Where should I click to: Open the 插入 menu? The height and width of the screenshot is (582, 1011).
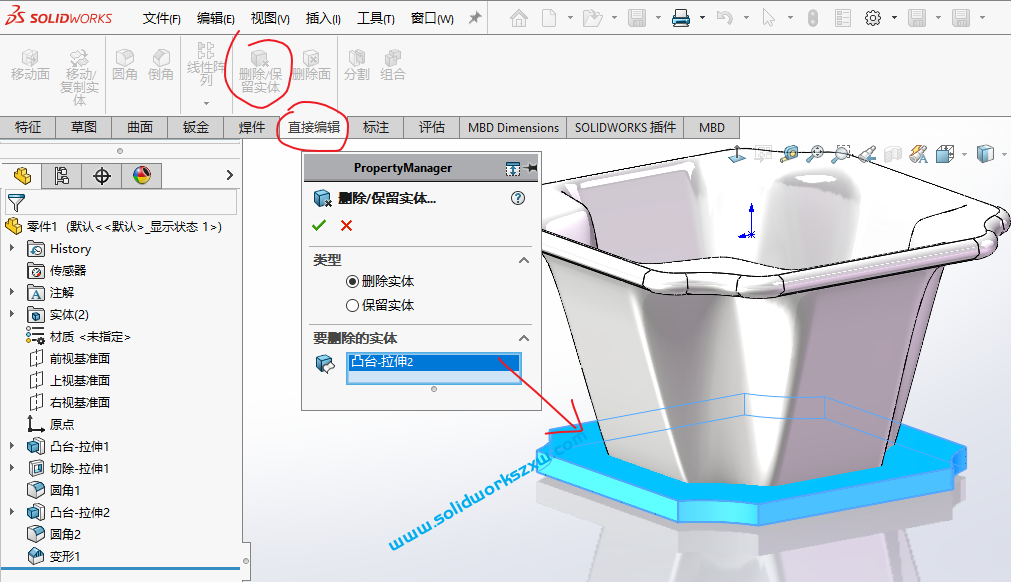(x=322, y=18)
